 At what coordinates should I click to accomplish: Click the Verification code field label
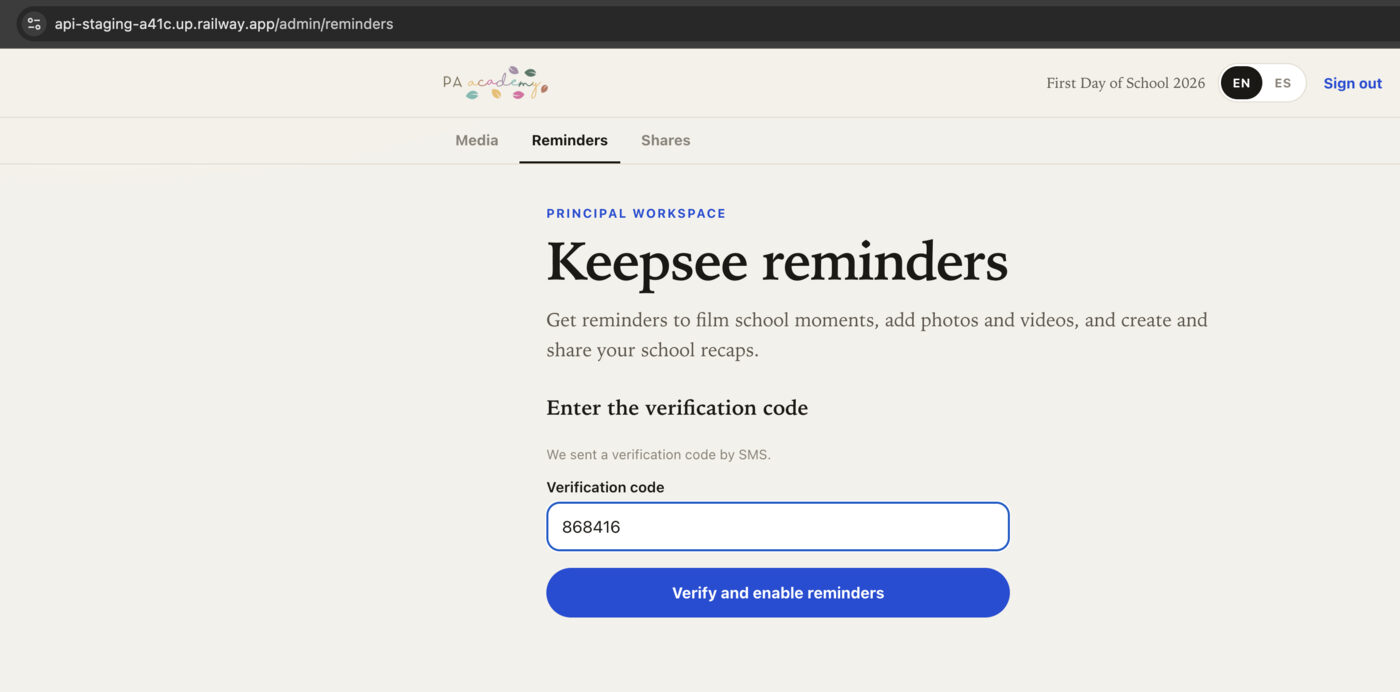(605, 487)
